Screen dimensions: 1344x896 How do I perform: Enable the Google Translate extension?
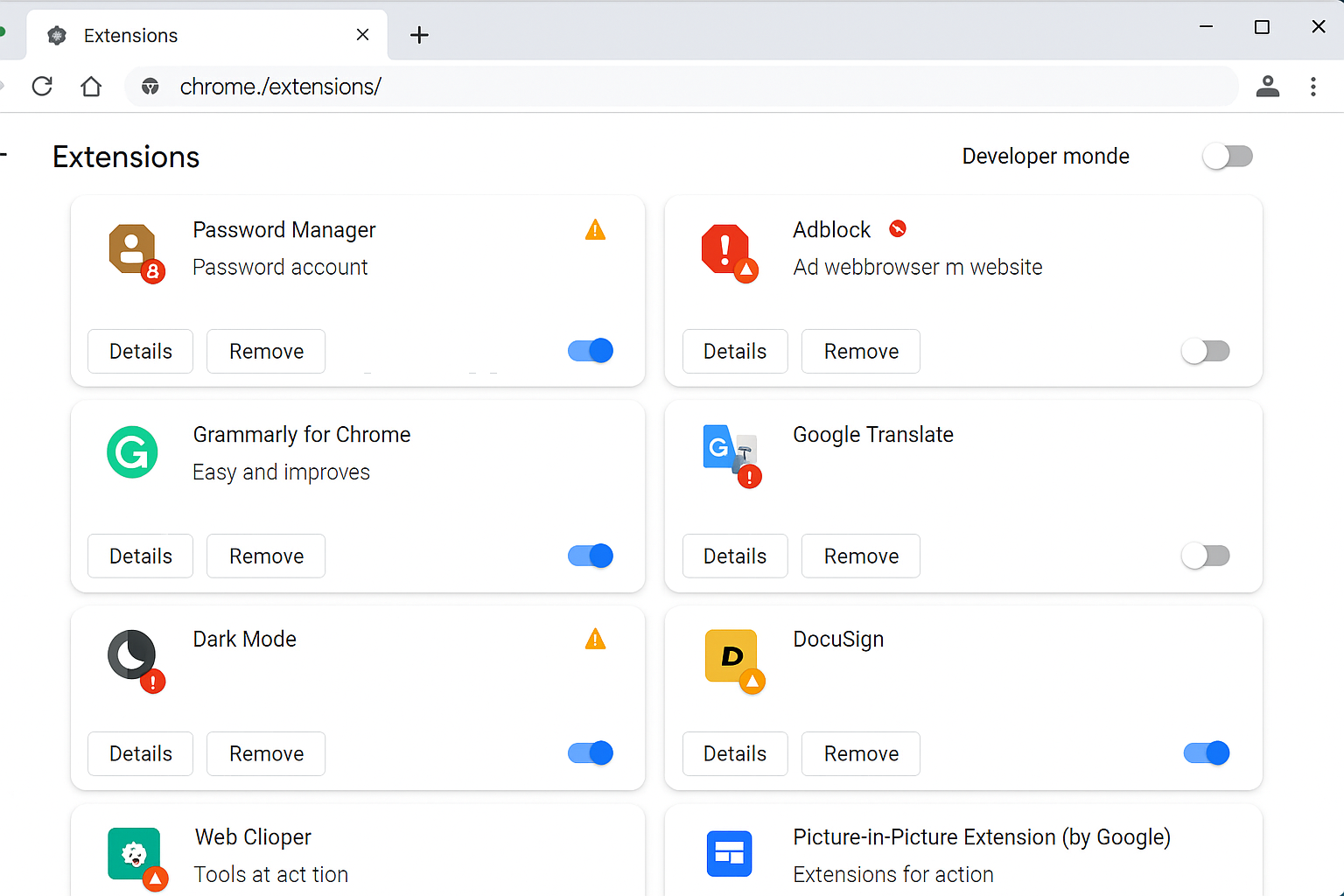(x=1206, y=556)
